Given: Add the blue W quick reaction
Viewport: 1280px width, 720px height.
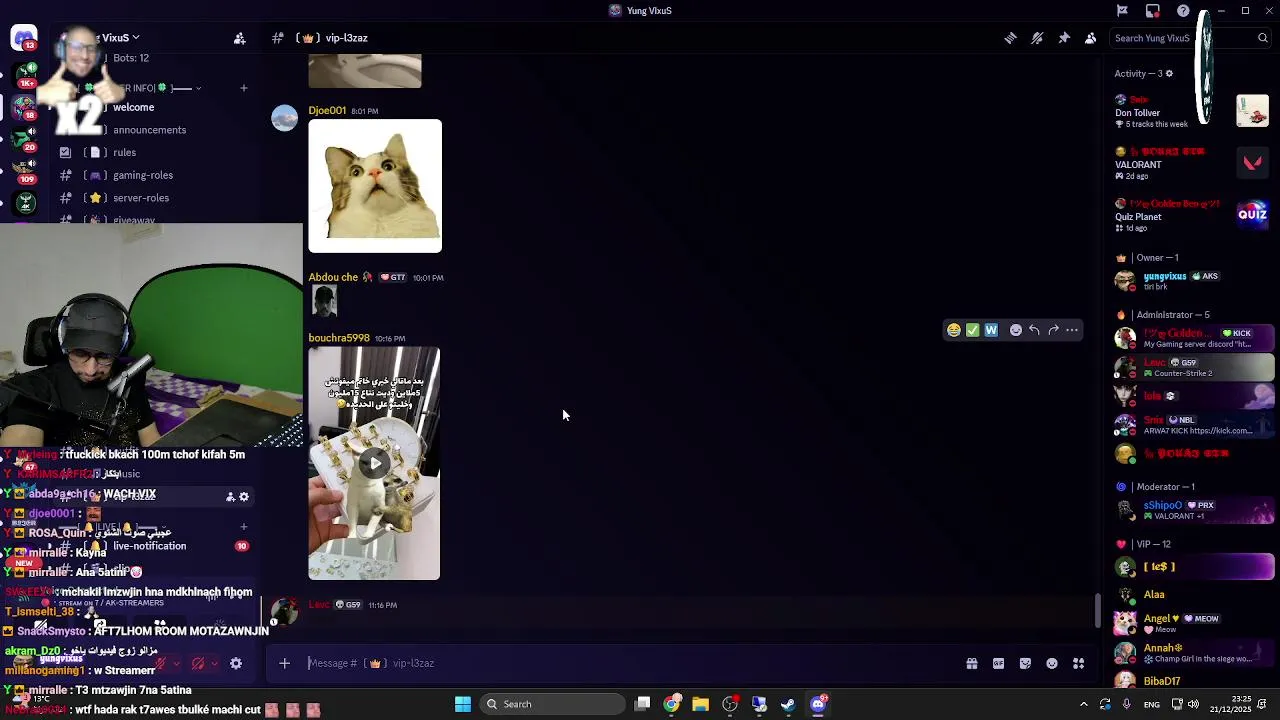Looking at the screenshot, I should tap(991, 330).
